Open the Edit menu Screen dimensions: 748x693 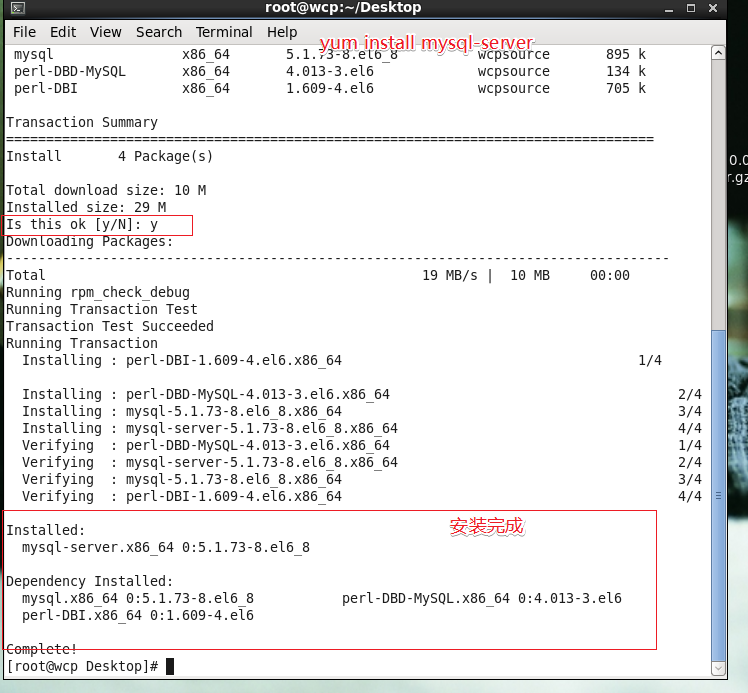coord(63,32)
